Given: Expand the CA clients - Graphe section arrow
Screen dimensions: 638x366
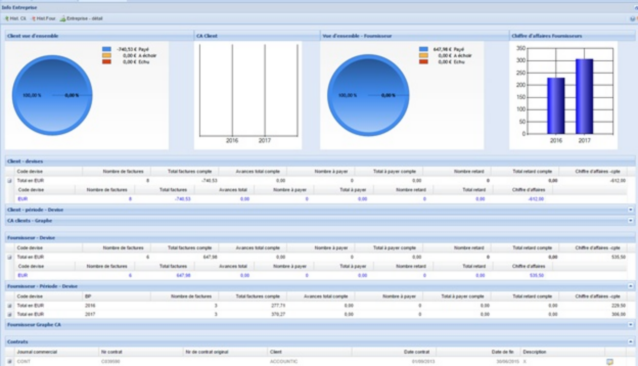Looking at the screenshot, I should click(x=631, y=221).
